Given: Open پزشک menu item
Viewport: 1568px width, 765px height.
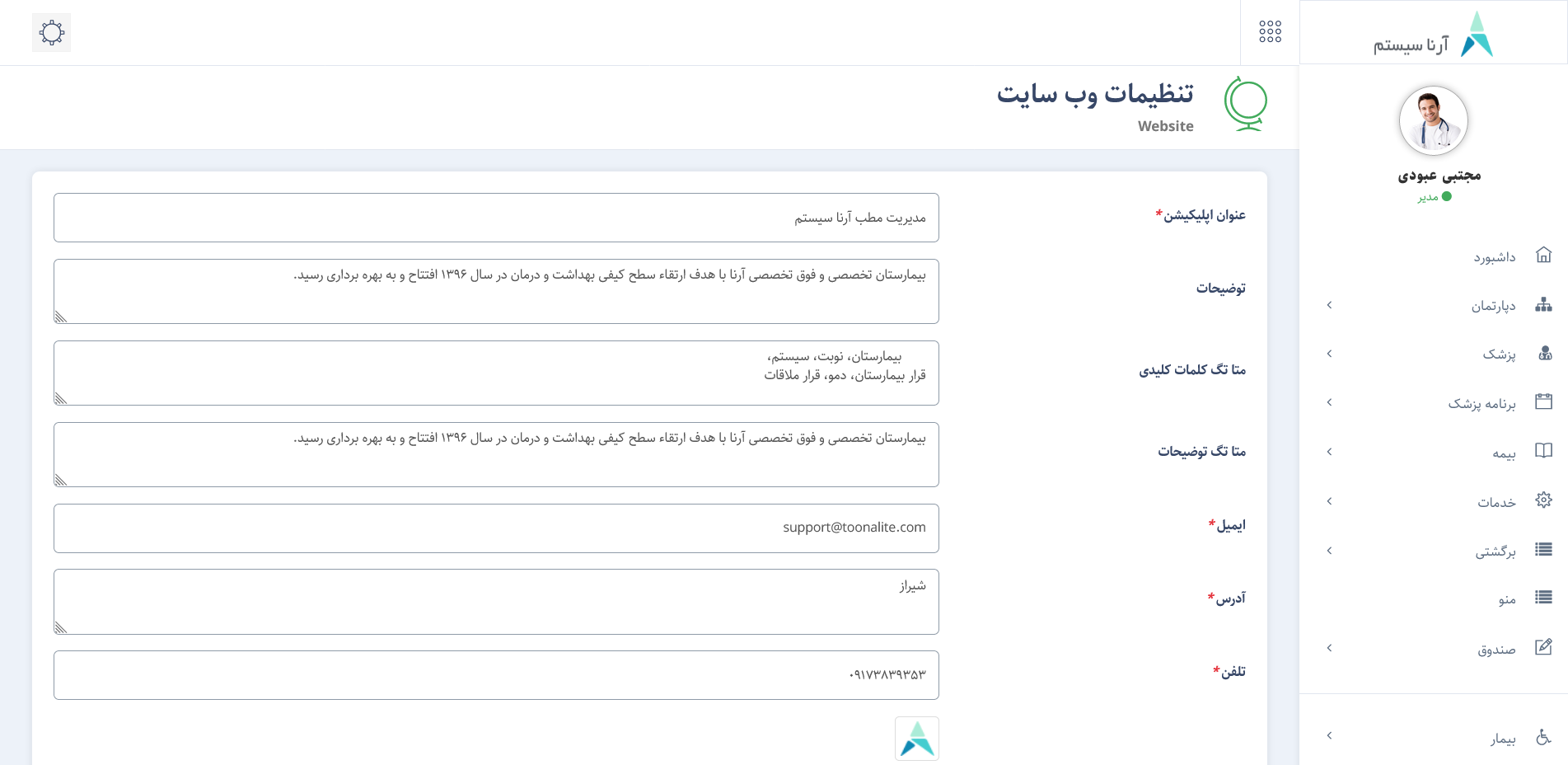Looking at the screenshot, I should point(1434,354).
